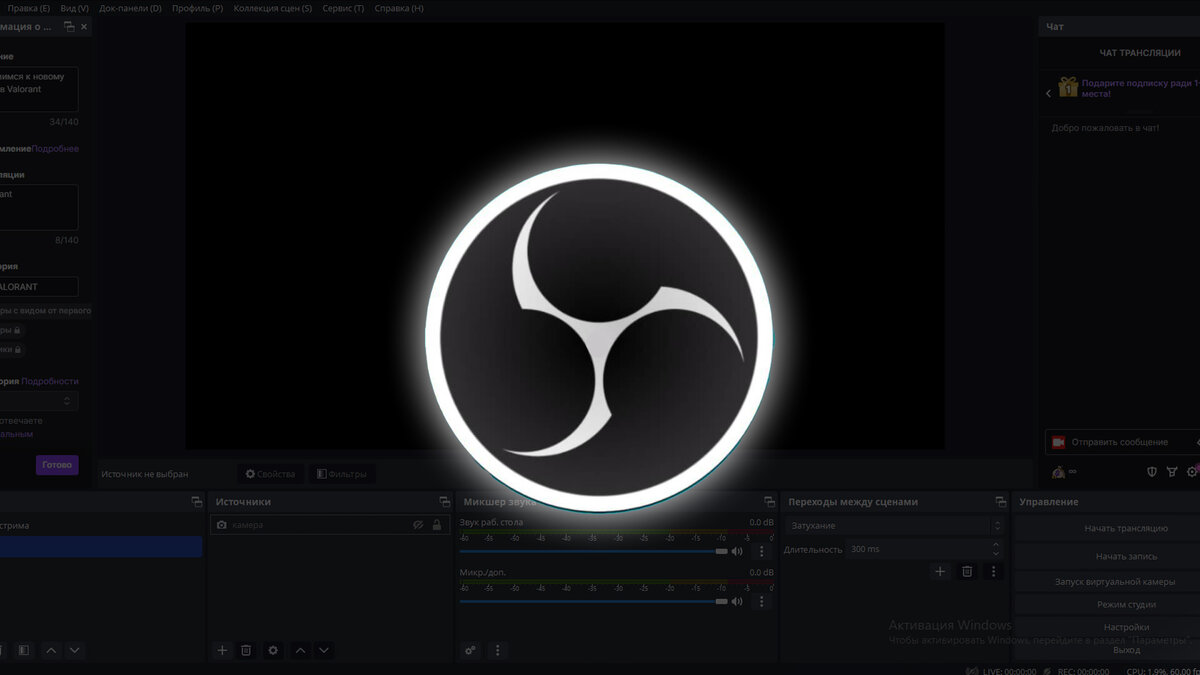Mute the Звук раб. стола channel

pos(737,551)
